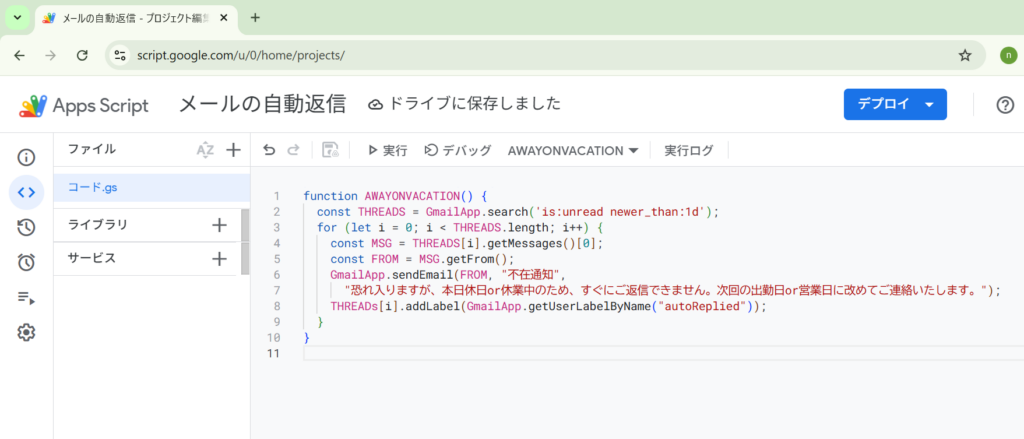Select the Editor code icon in sidebar

(27, 192)
